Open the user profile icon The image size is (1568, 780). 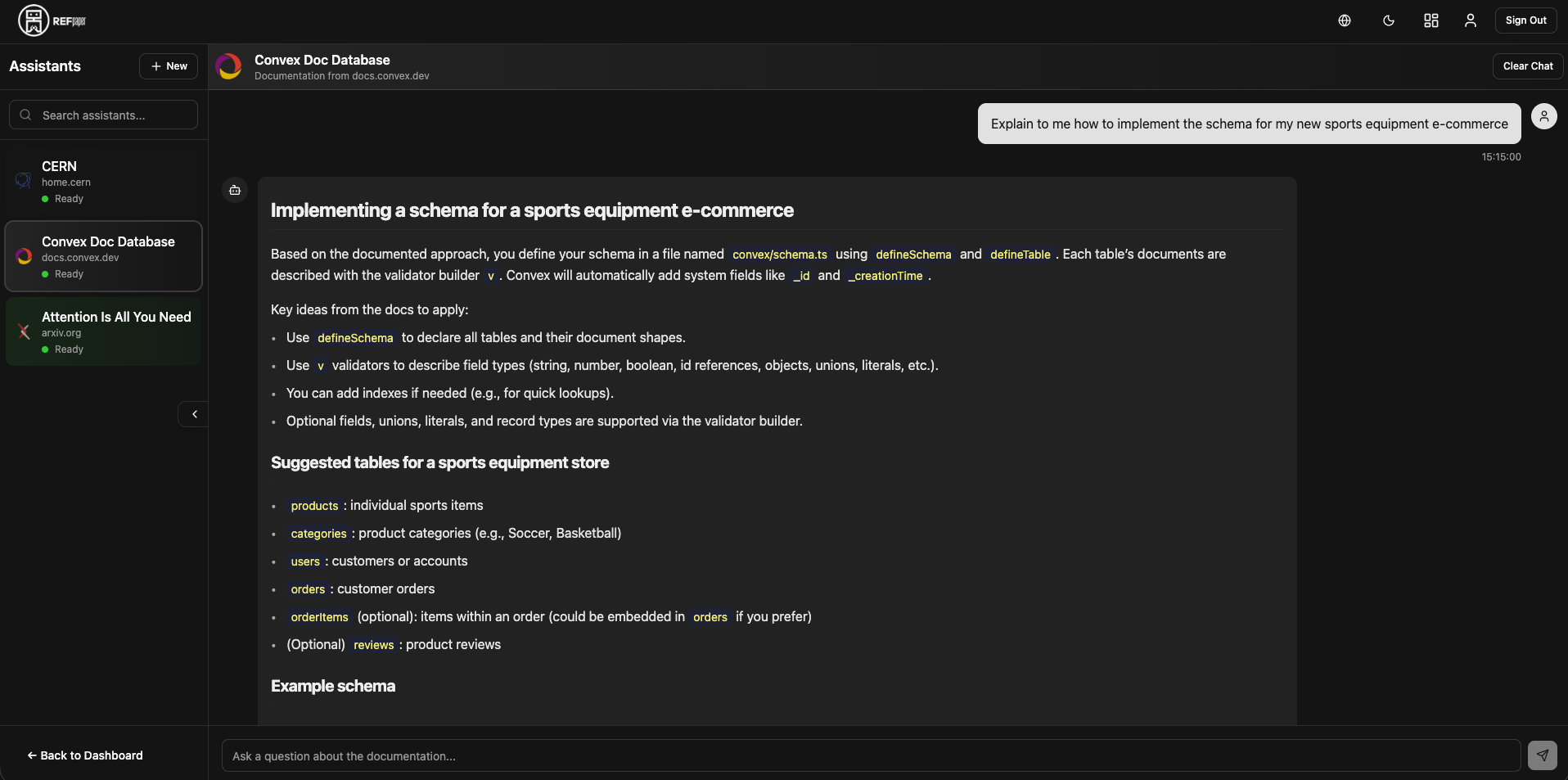(1471, 20)
